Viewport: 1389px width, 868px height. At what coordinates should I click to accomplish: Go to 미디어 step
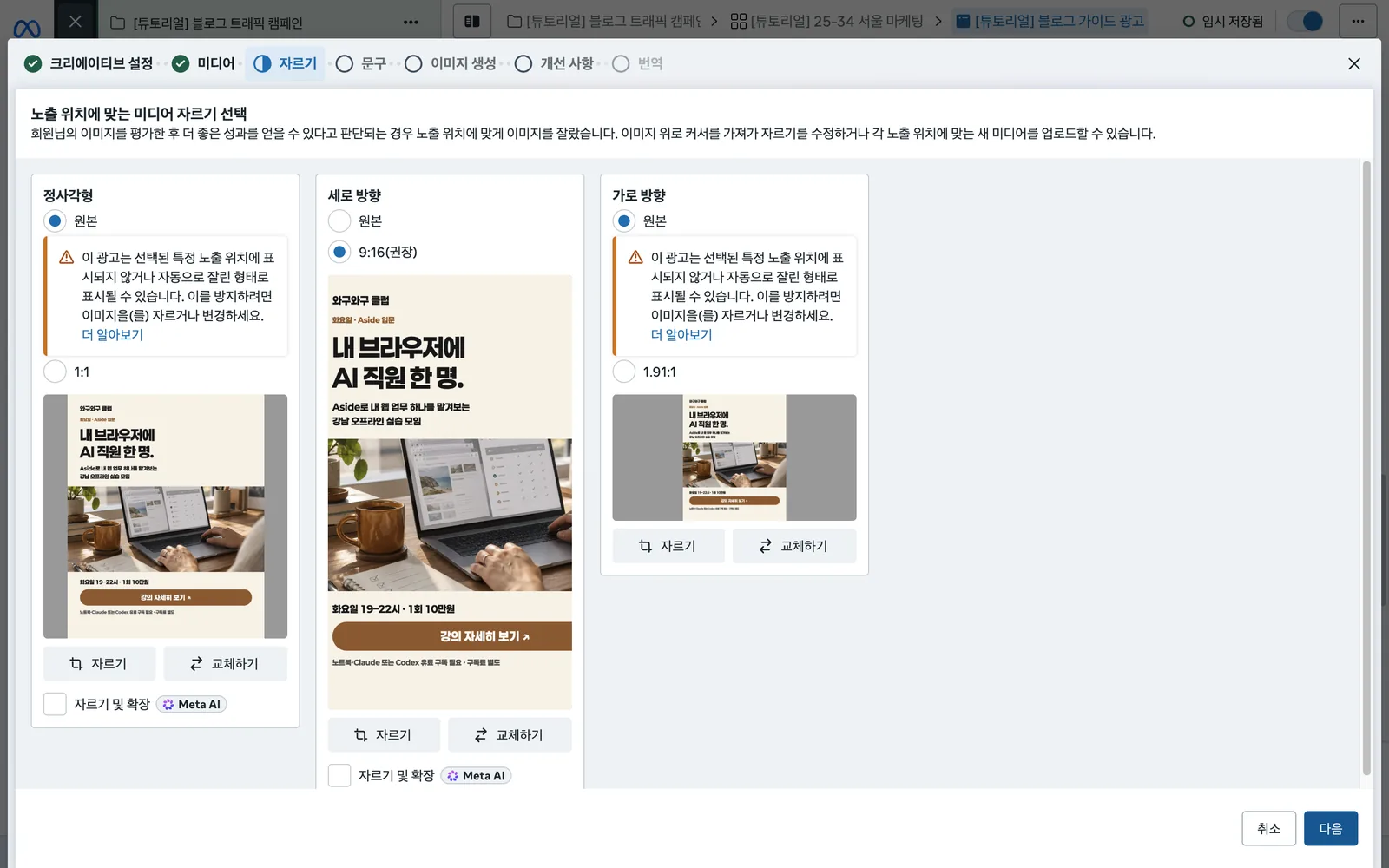click(203, 63)
